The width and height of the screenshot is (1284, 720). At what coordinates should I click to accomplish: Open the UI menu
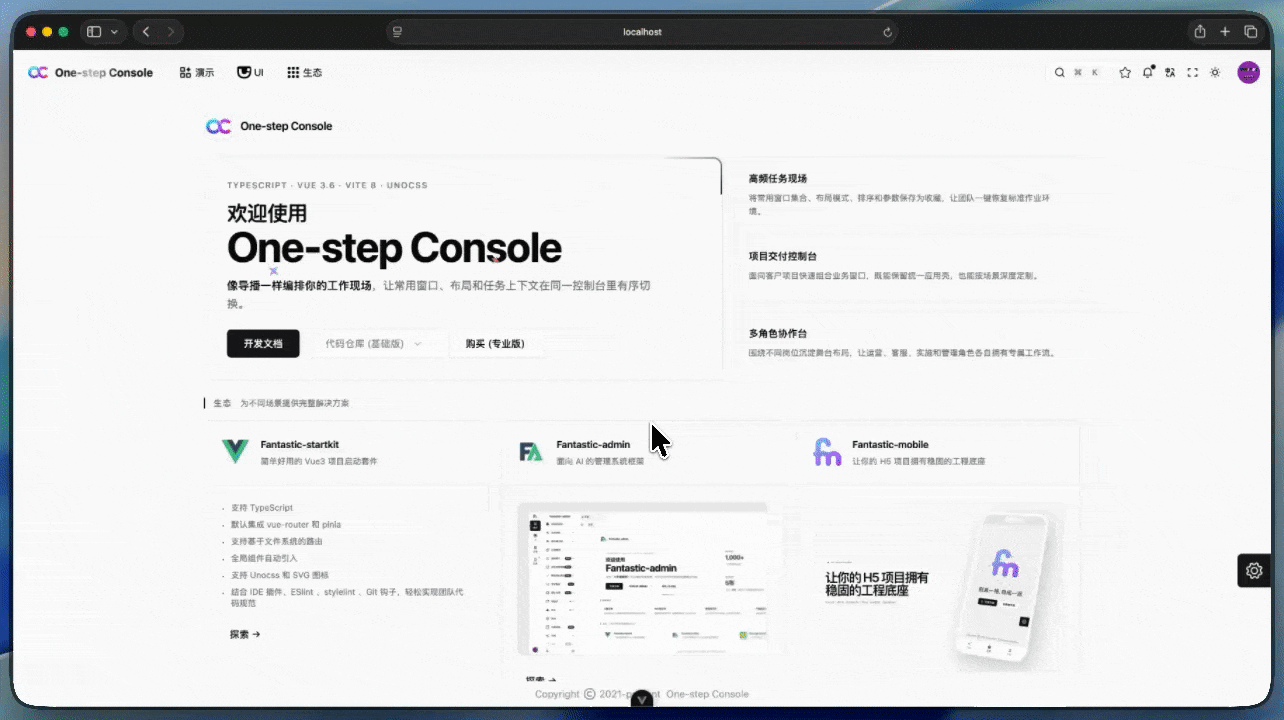[x=250, y=72]
